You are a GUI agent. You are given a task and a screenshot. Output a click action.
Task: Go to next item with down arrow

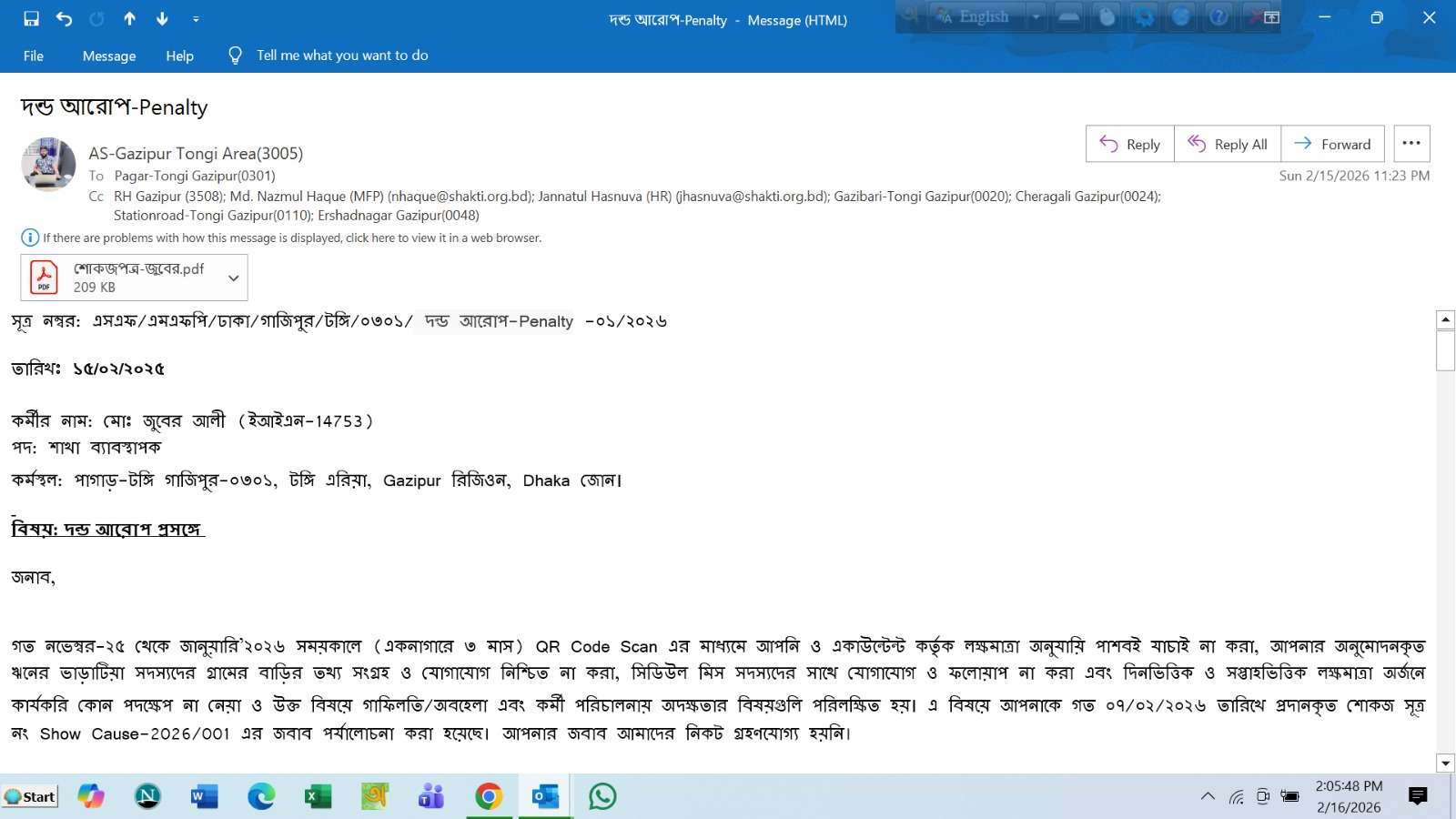pos(162,19)
